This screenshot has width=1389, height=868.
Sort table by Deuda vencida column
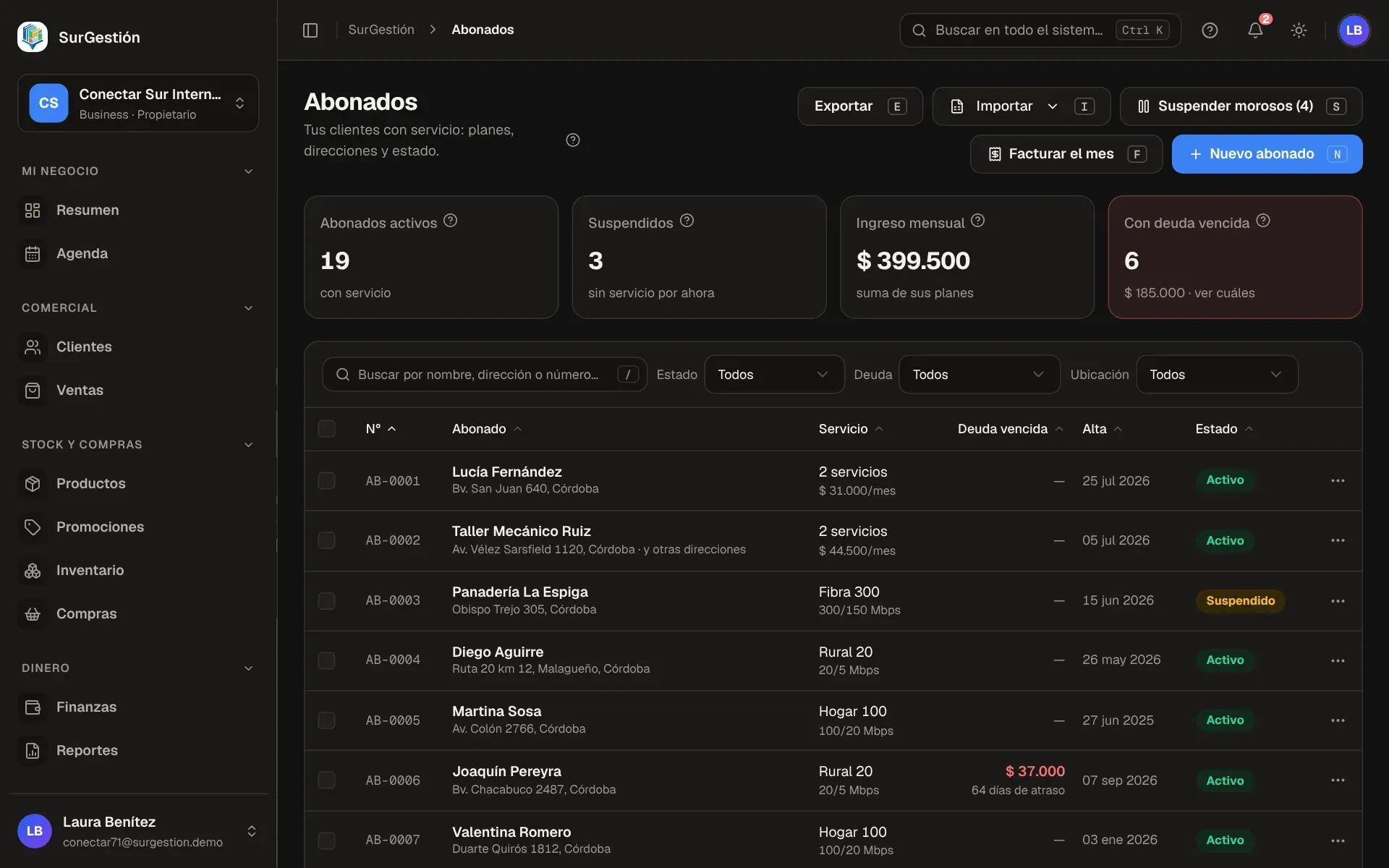click(1010, 429)
